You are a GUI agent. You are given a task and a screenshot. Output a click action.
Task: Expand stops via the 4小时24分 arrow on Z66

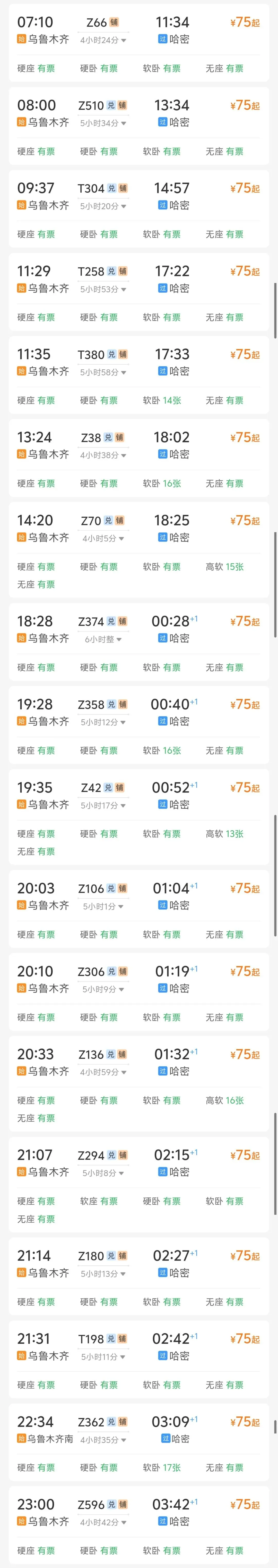pos(124,40)
